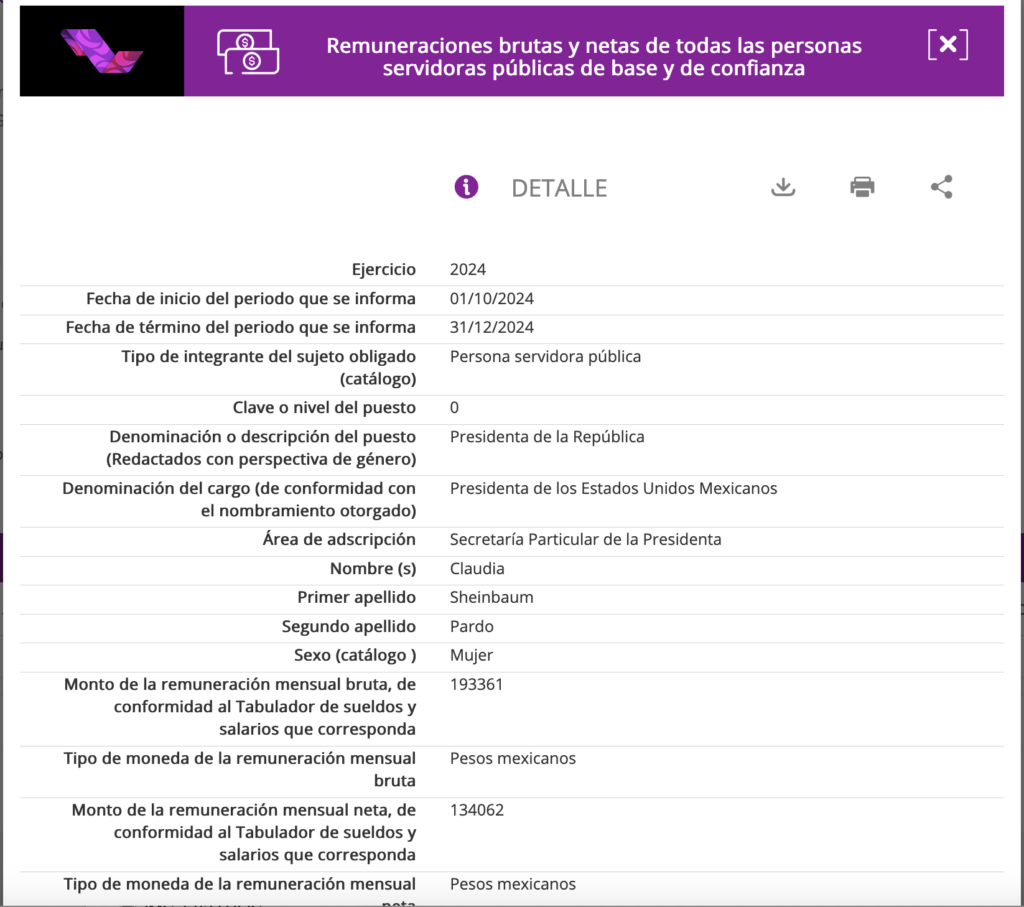Click the purple info icon beside DETALLE

tap(466, 187)
